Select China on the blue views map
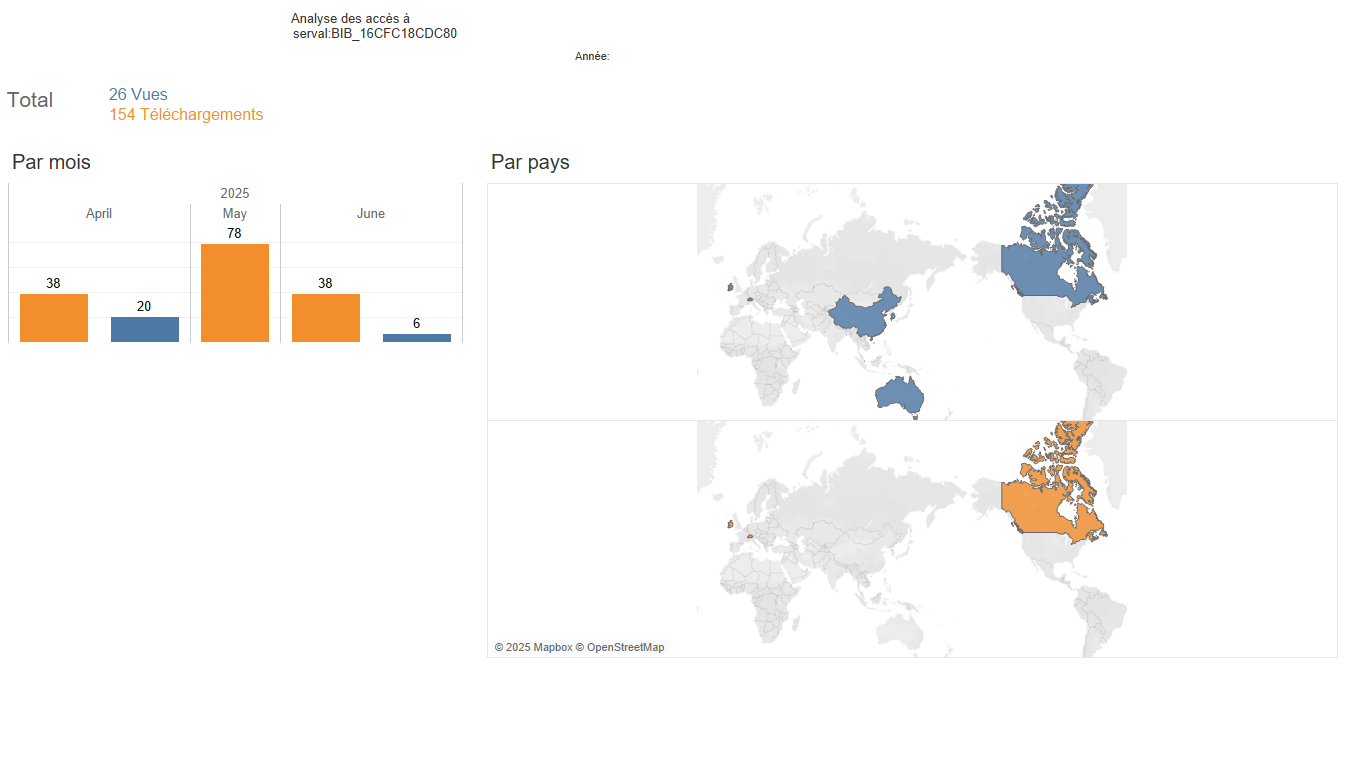Screen dimensions: 1366x768 click(x=865, y=315)
